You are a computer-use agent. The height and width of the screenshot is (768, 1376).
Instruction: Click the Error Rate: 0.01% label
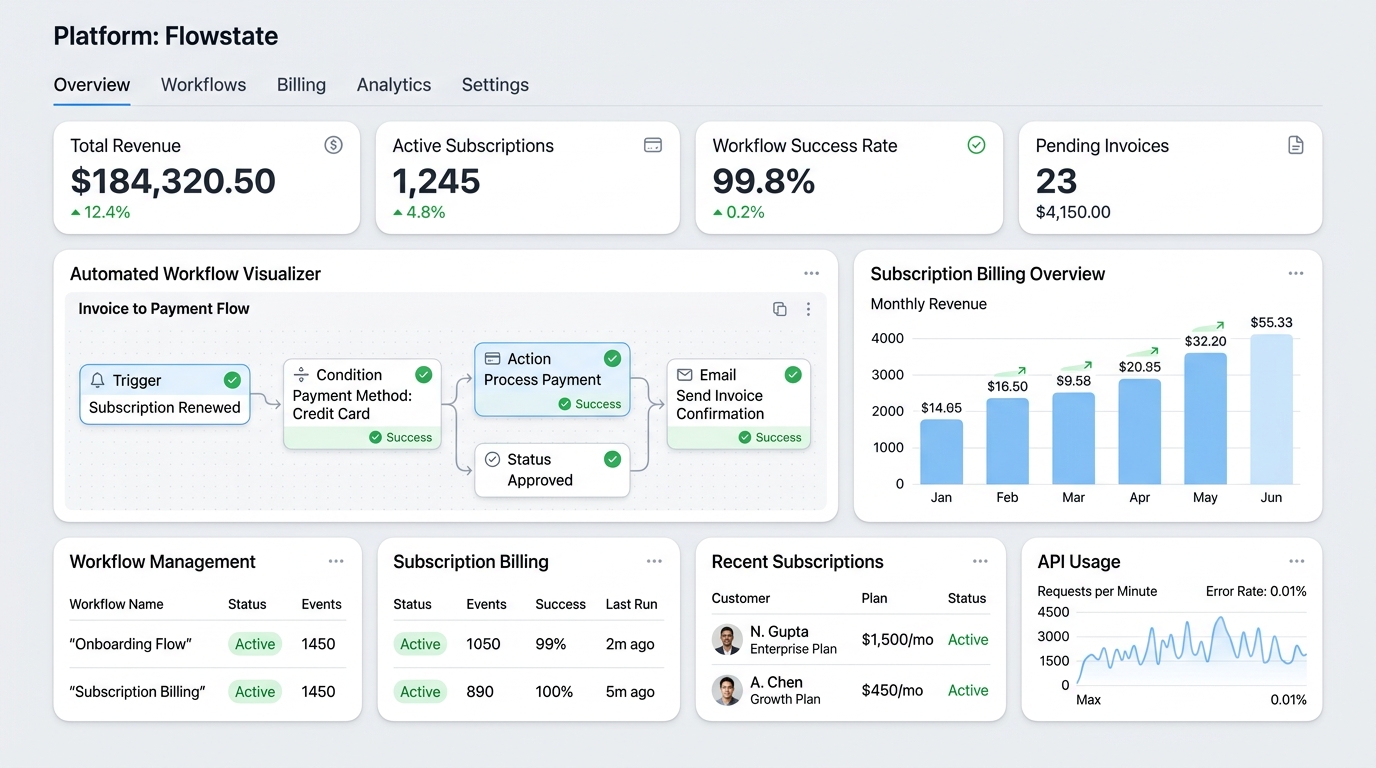pos(1256,591)
